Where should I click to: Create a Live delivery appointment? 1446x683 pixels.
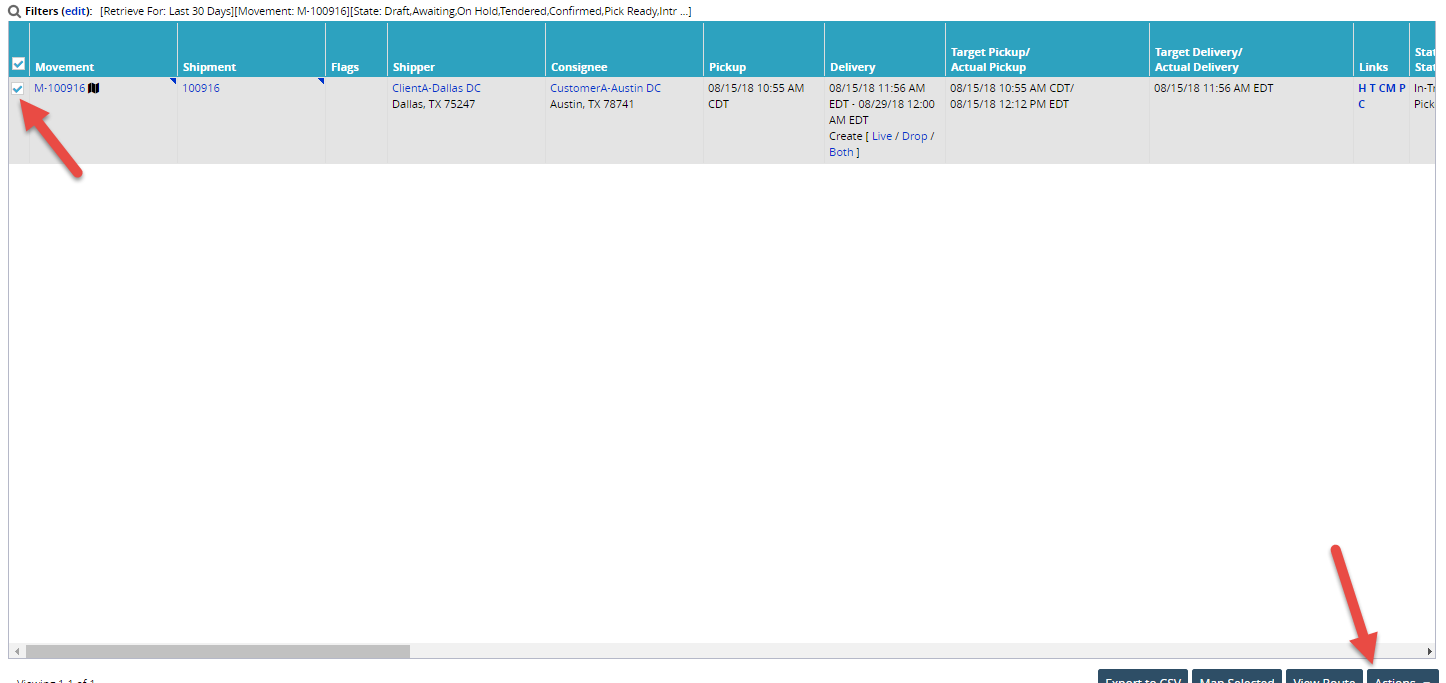[x=882, y=136]
